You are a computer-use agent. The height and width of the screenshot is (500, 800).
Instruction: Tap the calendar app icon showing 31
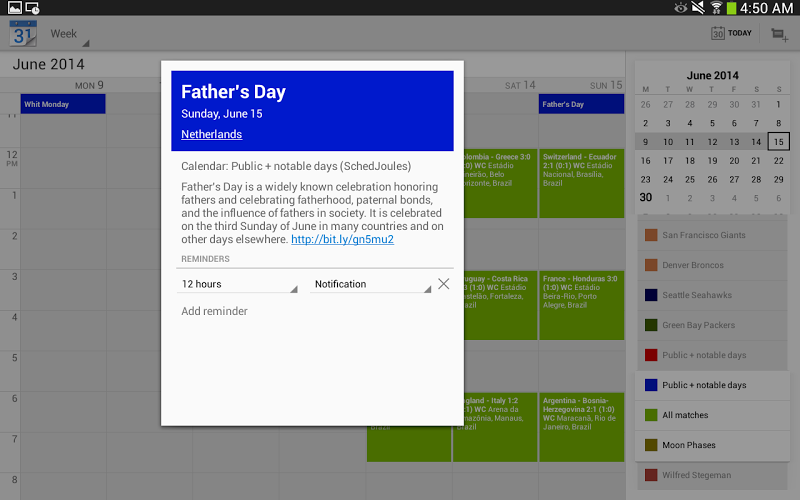point(23,34)
